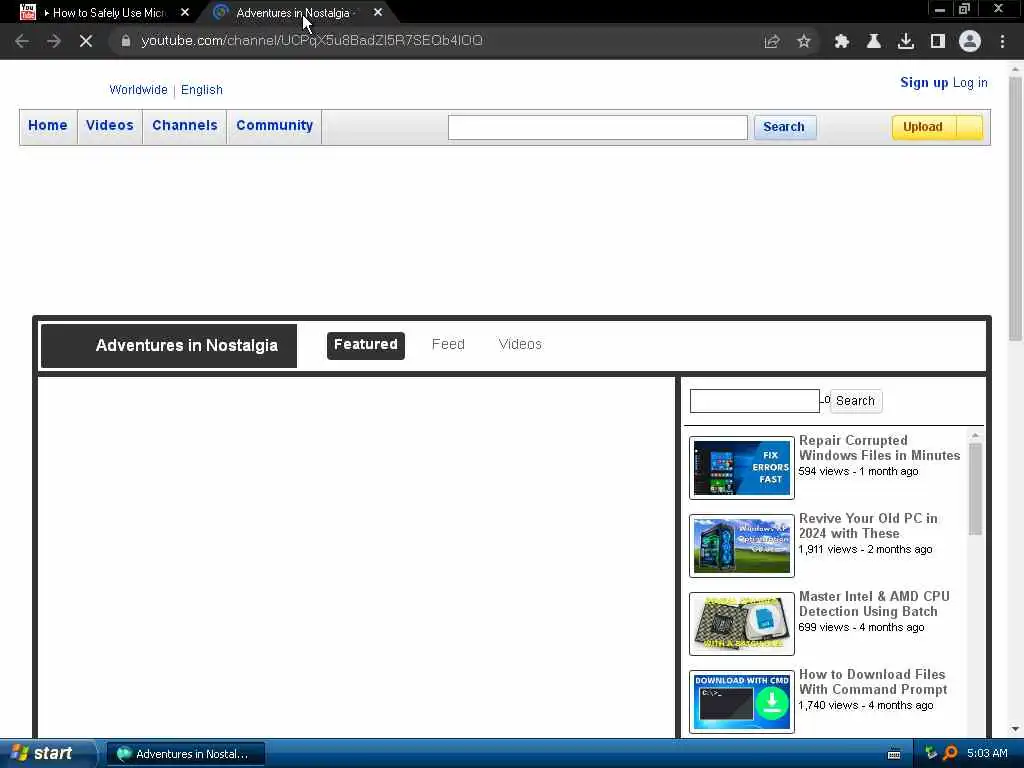Click the video list scroll-up arrow
Screen dimensions: 1024x768
975,435
